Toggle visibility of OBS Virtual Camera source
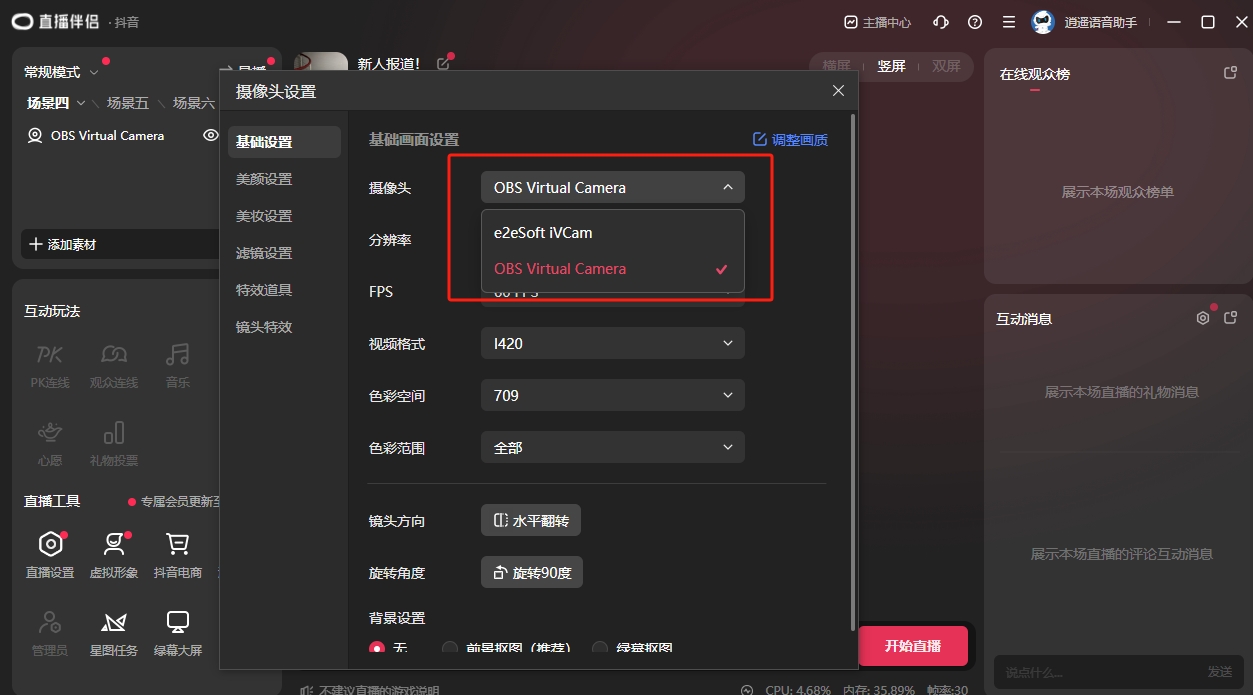Screen dimensions: 1253x695 [x=210, y=135]
